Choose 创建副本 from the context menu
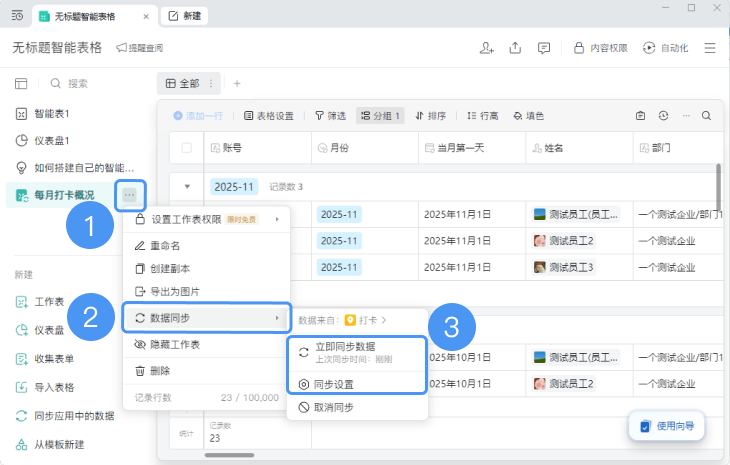The image size is (730, 465). [206, 269]
